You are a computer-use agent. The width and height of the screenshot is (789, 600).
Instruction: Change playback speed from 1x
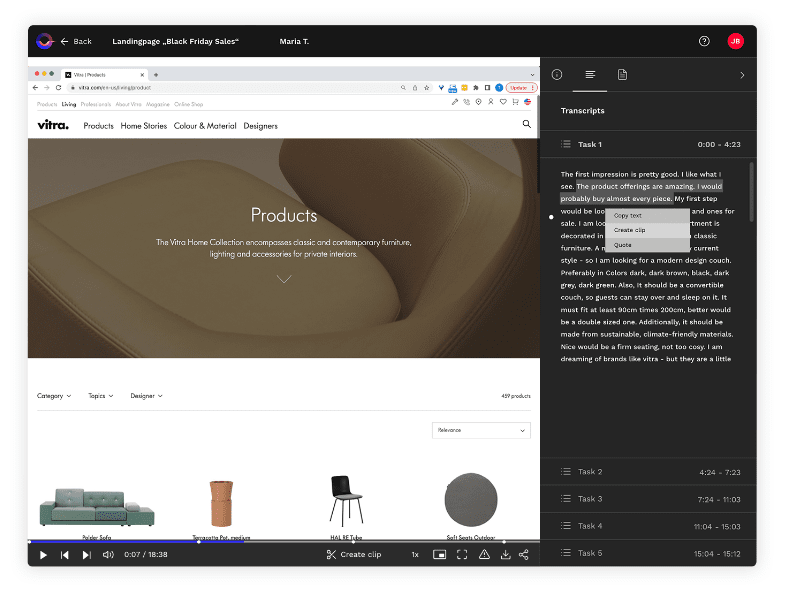[414, 554]
